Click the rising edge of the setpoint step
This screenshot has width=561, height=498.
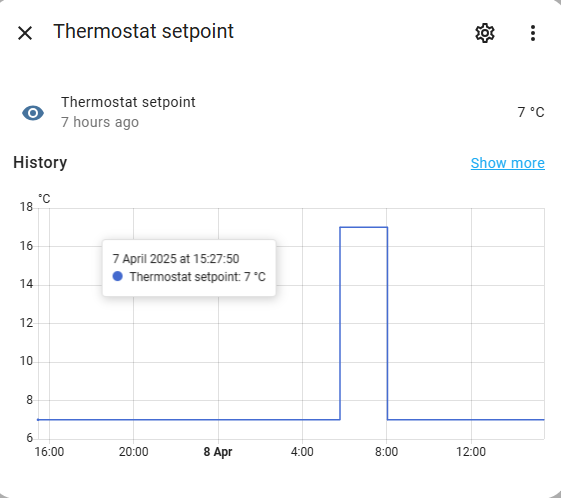click(340, 323)
